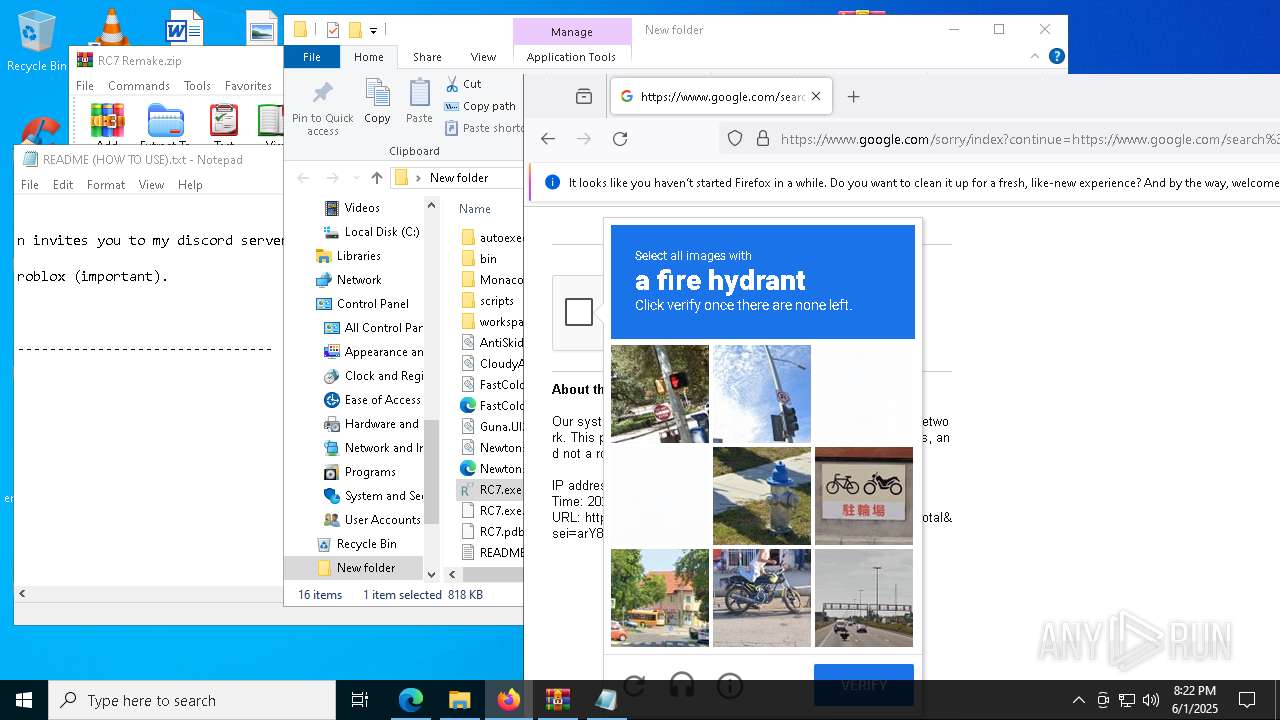The image size is (1280, 720).
Task: Click the padlock site info icon
Action: 762,139
